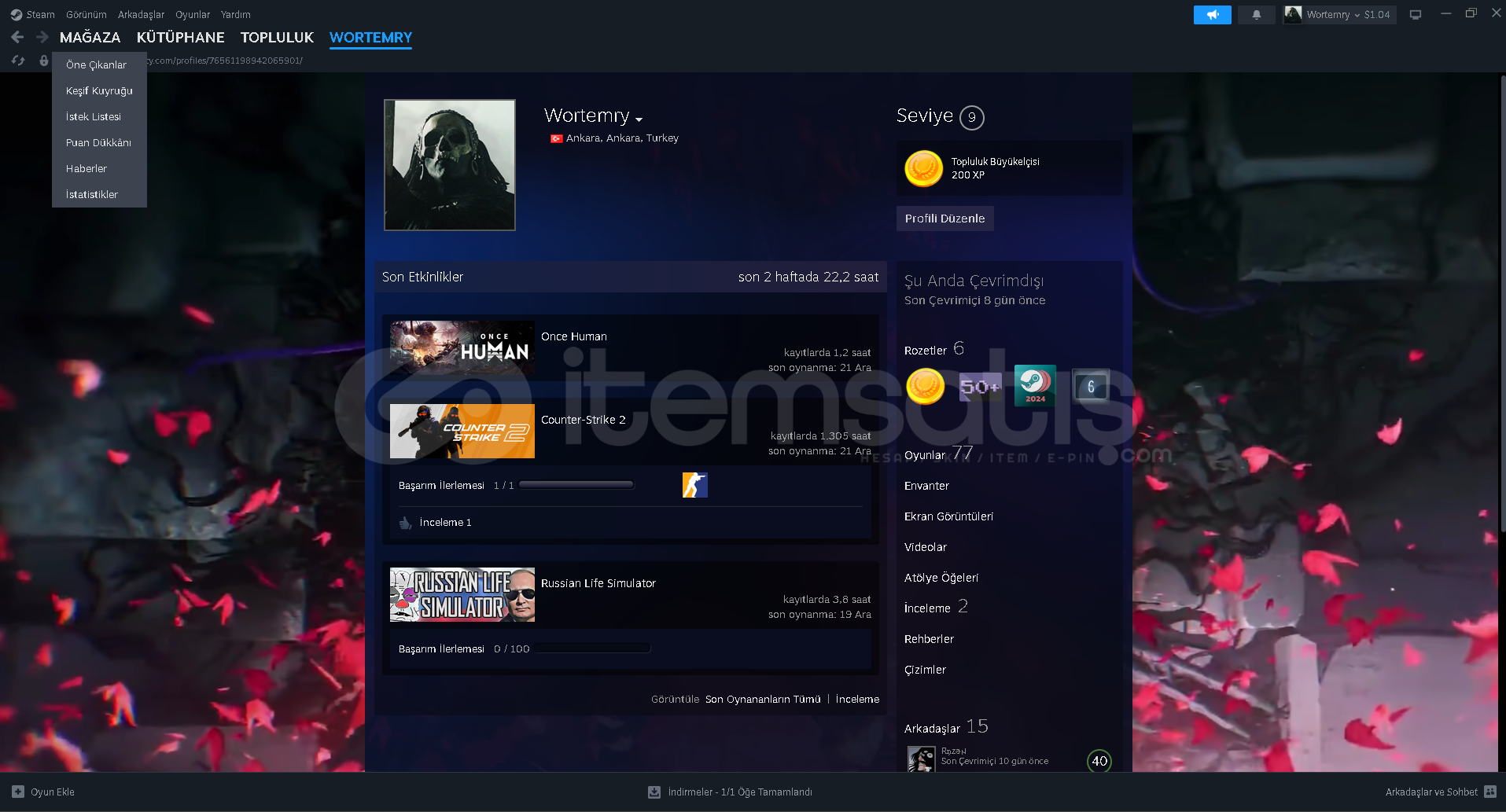Open Ekran Görüntüleri
Image resolution: width=1506 pixels, height=812 pixels.
click(x=948, y=516)
